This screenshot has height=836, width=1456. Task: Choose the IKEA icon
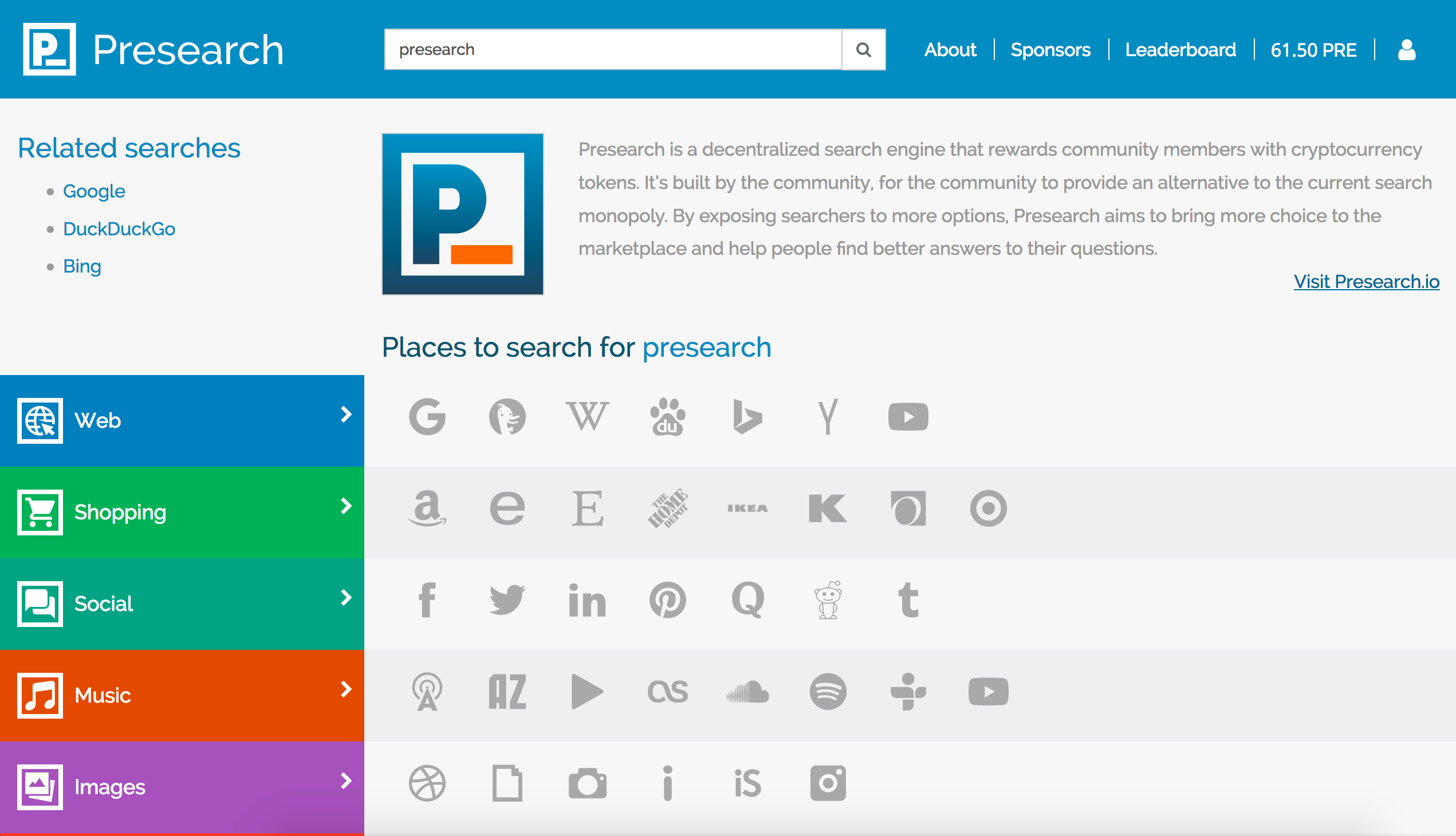point(748,508)
